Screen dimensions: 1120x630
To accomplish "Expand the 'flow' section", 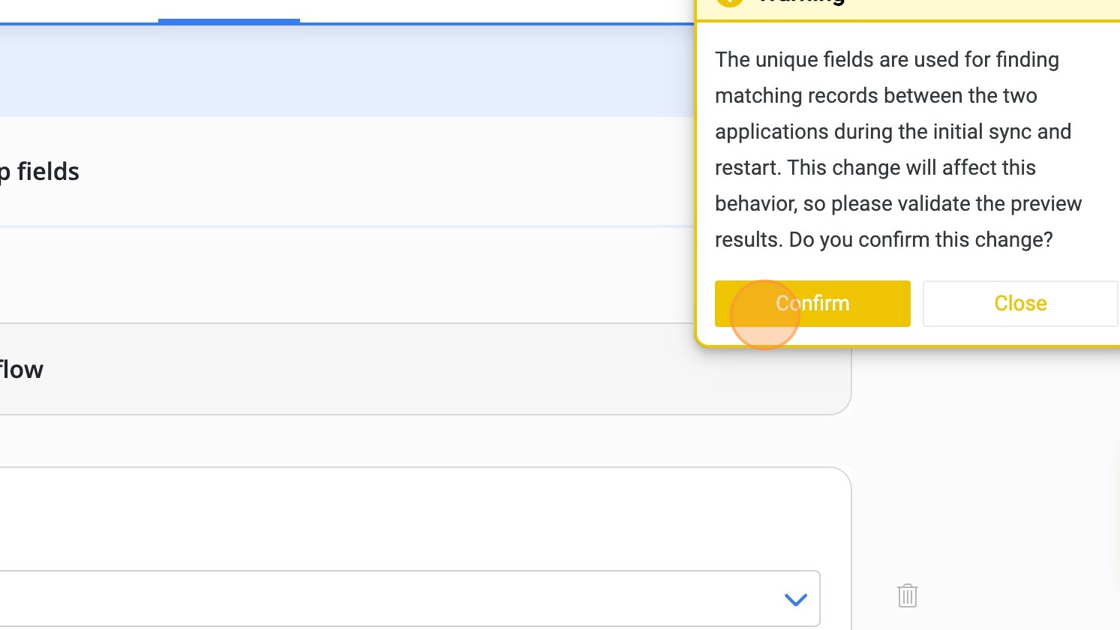I will pos(424,369).
